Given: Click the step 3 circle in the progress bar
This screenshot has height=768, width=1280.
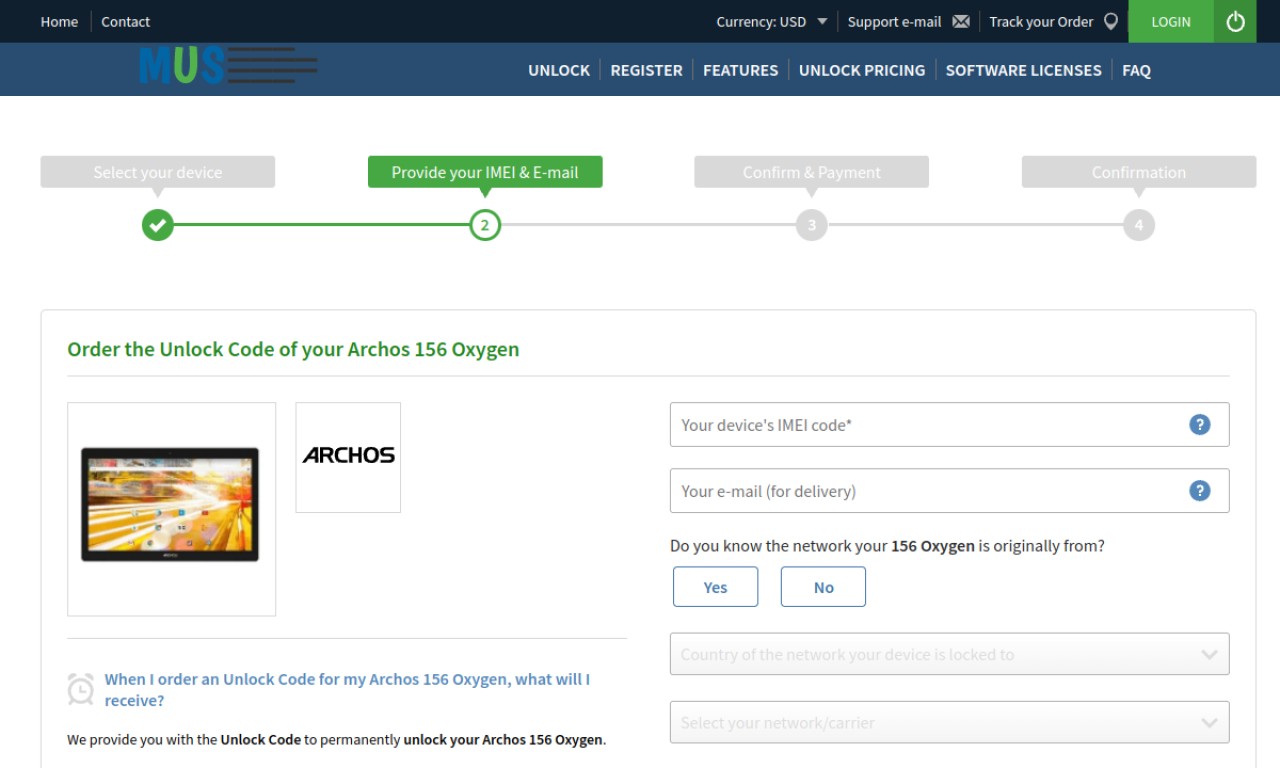Looking at the screenshot, I should tap(812, 225).
